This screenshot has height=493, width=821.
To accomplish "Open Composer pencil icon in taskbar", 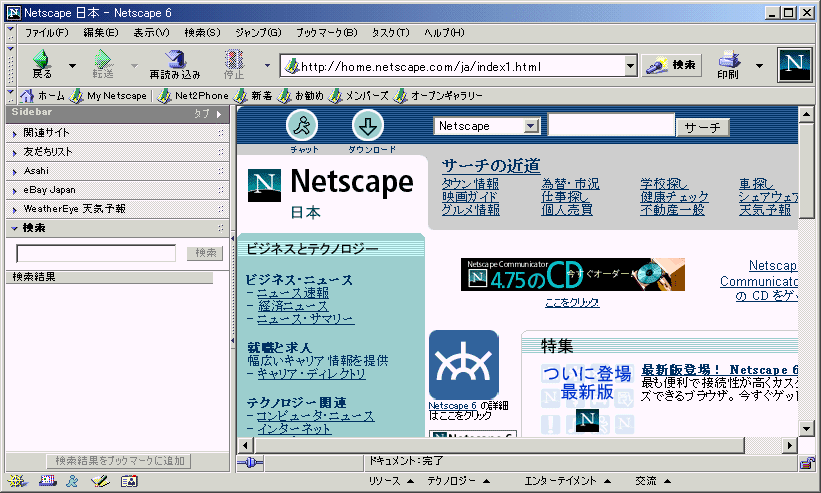I will (99, 481).
